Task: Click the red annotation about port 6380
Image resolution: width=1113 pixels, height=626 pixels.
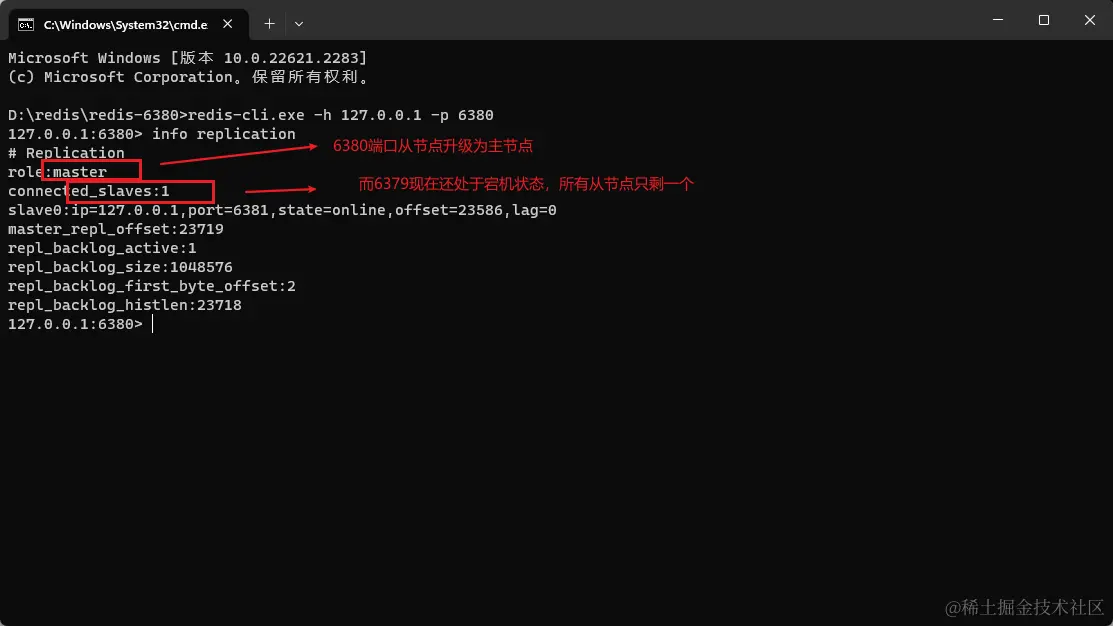Action: click(x=432, y=146)
